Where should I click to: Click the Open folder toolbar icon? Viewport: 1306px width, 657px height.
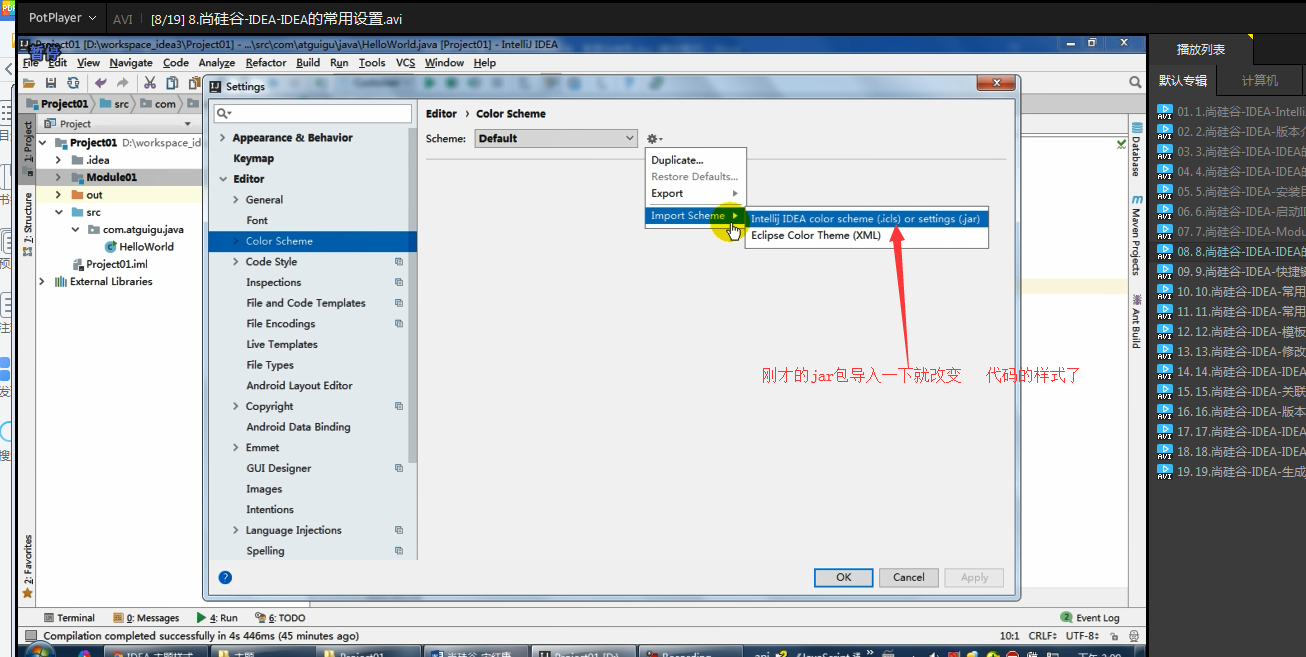tap(29, 83)
